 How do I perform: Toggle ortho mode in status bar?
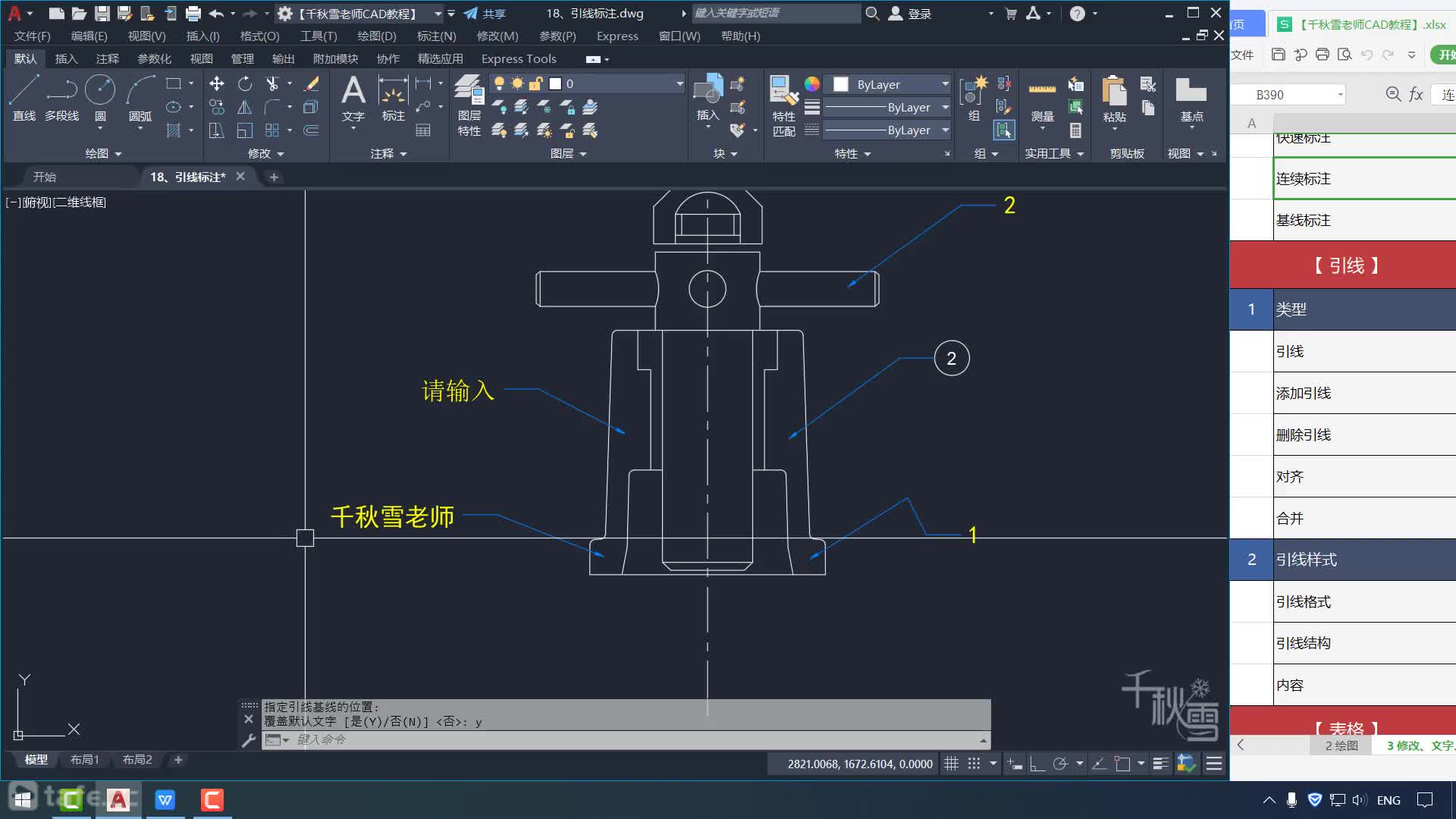tap(1037, 764)
